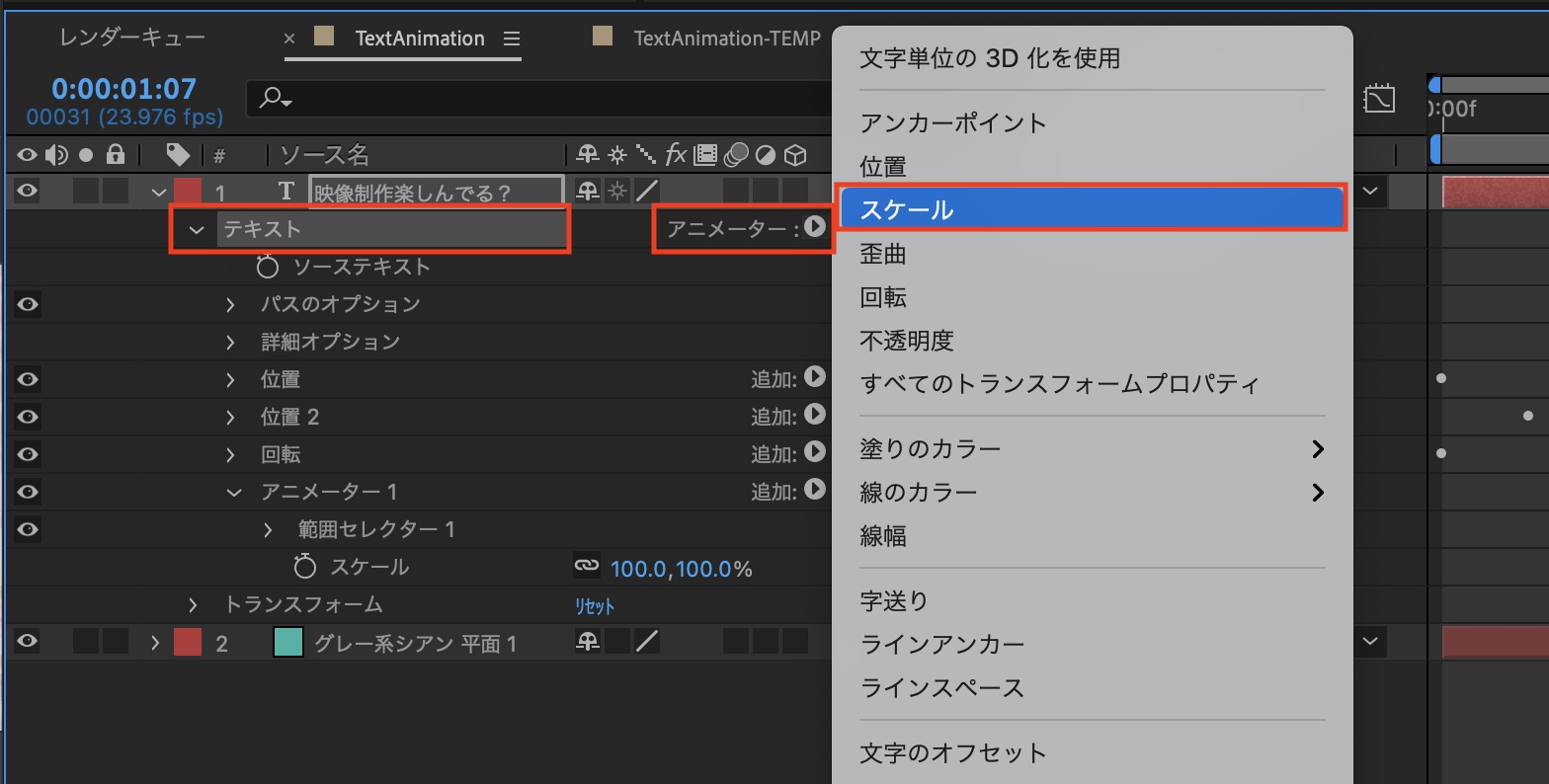
Task: Expand 詳細オプション
Action: point(231,342)
